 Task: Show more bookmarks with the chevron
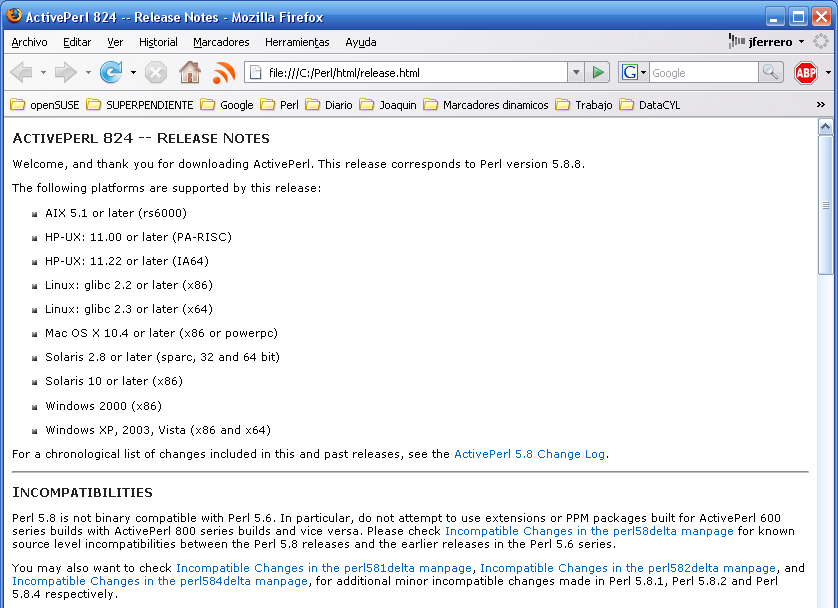pos(821,105)
